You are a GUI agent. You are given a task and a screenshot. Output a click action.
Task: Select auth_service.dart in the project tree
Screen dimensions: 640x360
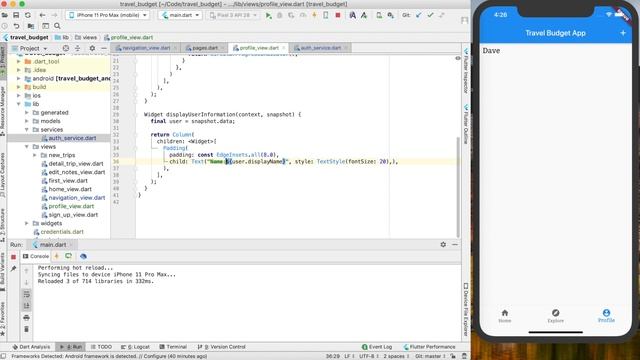pyautogui.click(x=72, y=138)
